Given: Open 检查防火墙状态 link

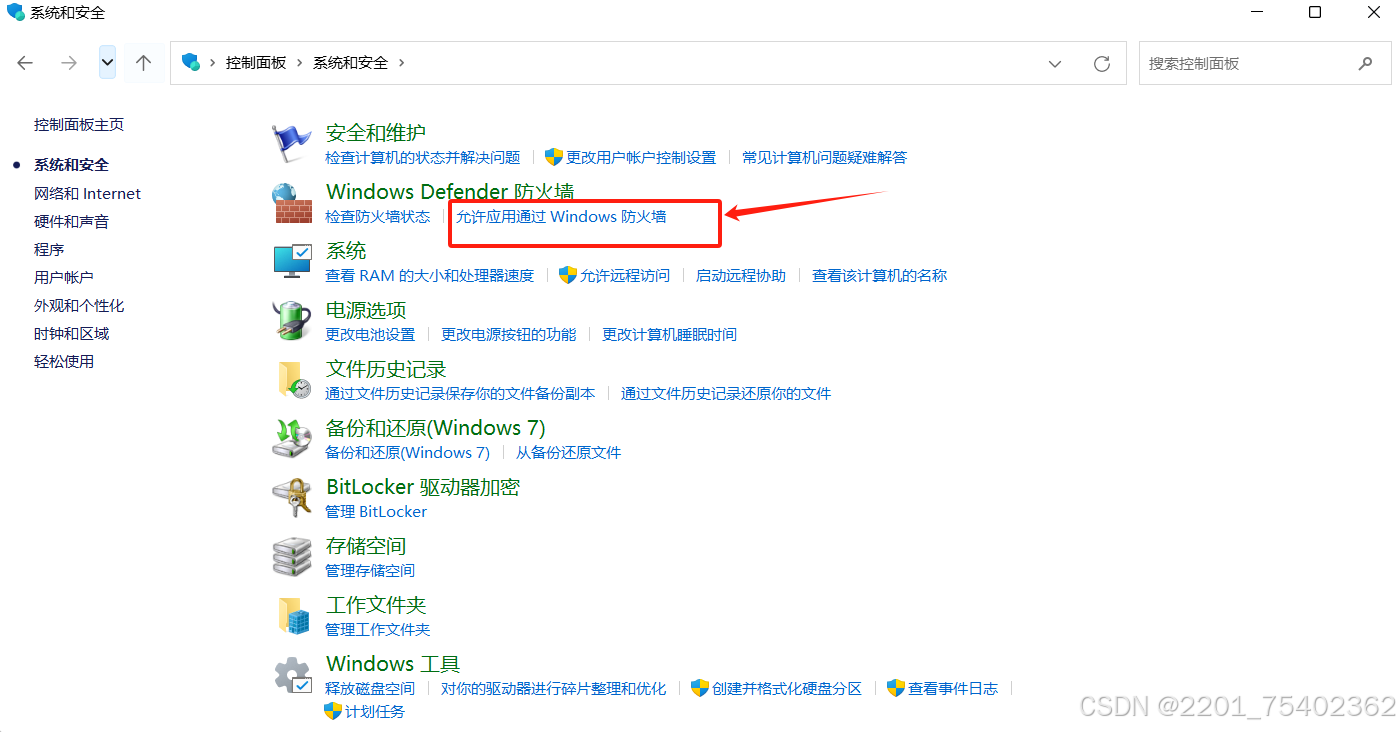Looking at the screenshot, I should (x=378, y=216).
